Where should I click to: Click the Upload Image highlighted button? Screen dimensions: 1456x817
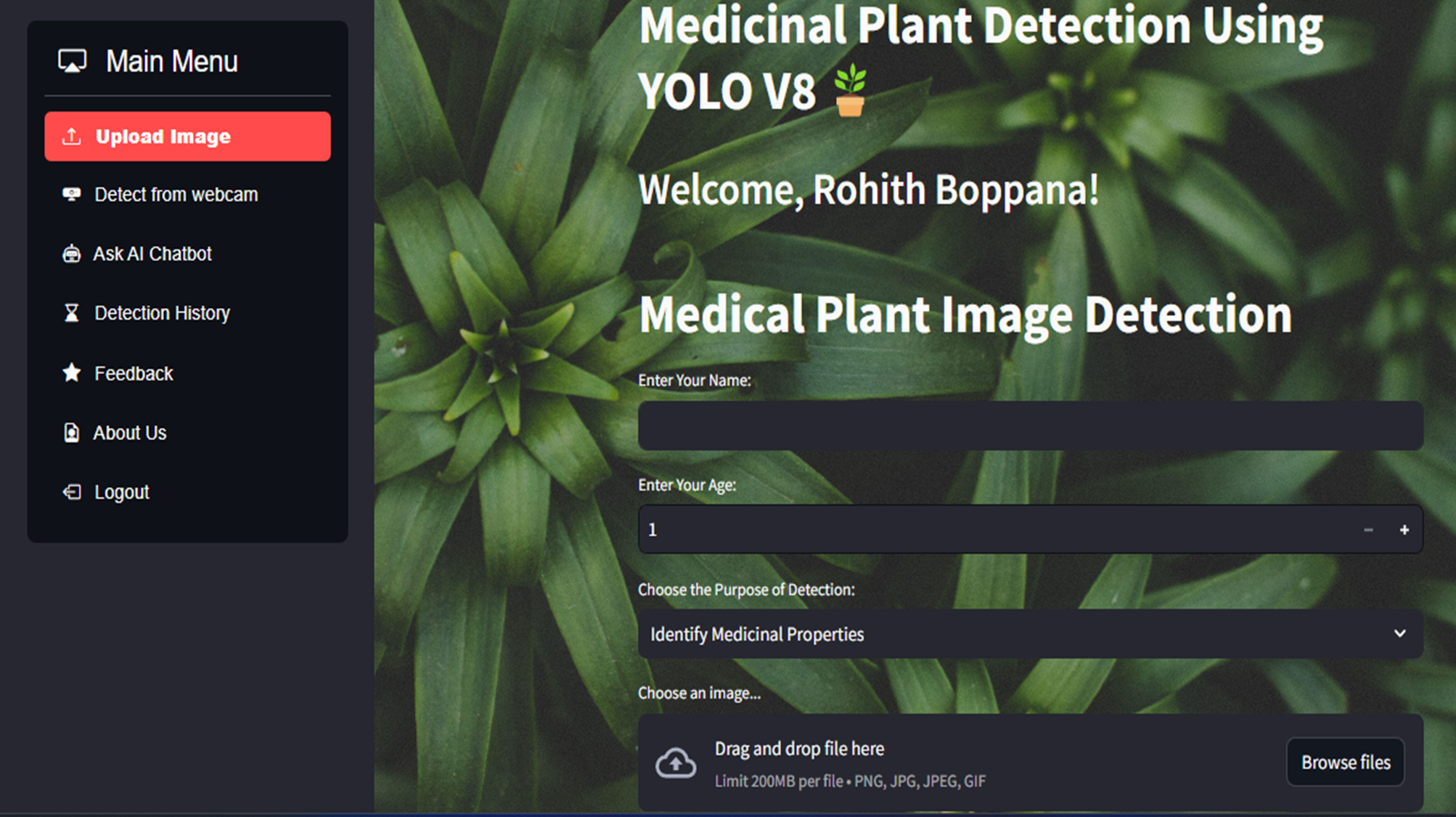point(187,137)
